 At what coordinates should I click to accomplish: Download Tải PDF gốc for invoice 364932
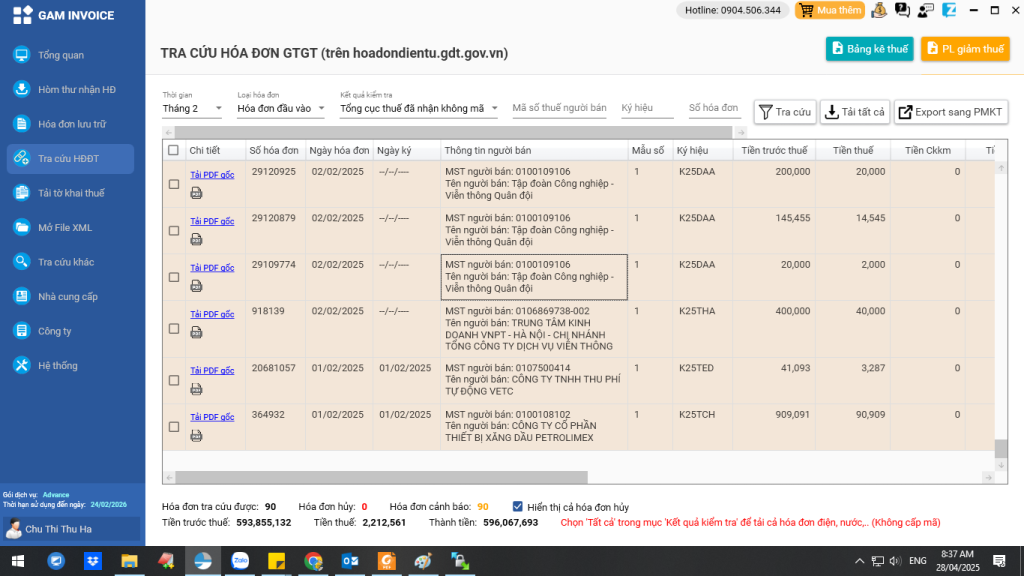click(x=212, y=417)
